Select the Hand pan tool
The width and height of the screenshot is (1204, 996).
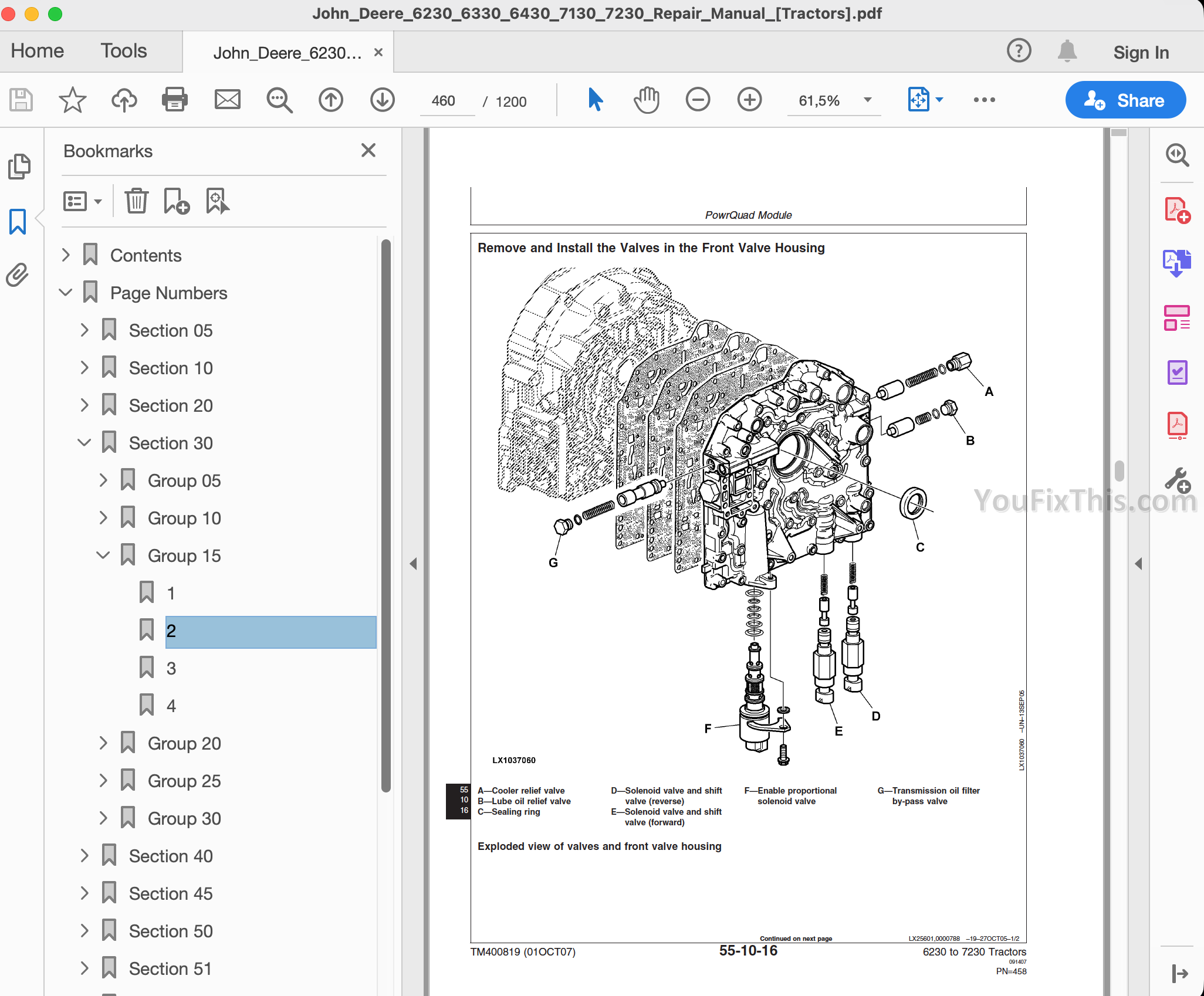(x=646, y=100)
